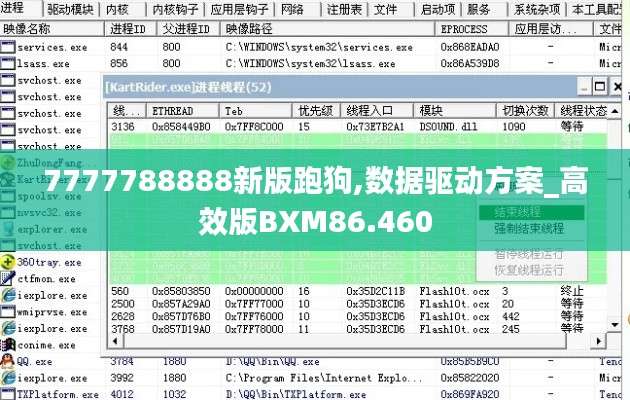
Task: Open the 应用层钩子 tab
Action: tap(239, 9)
